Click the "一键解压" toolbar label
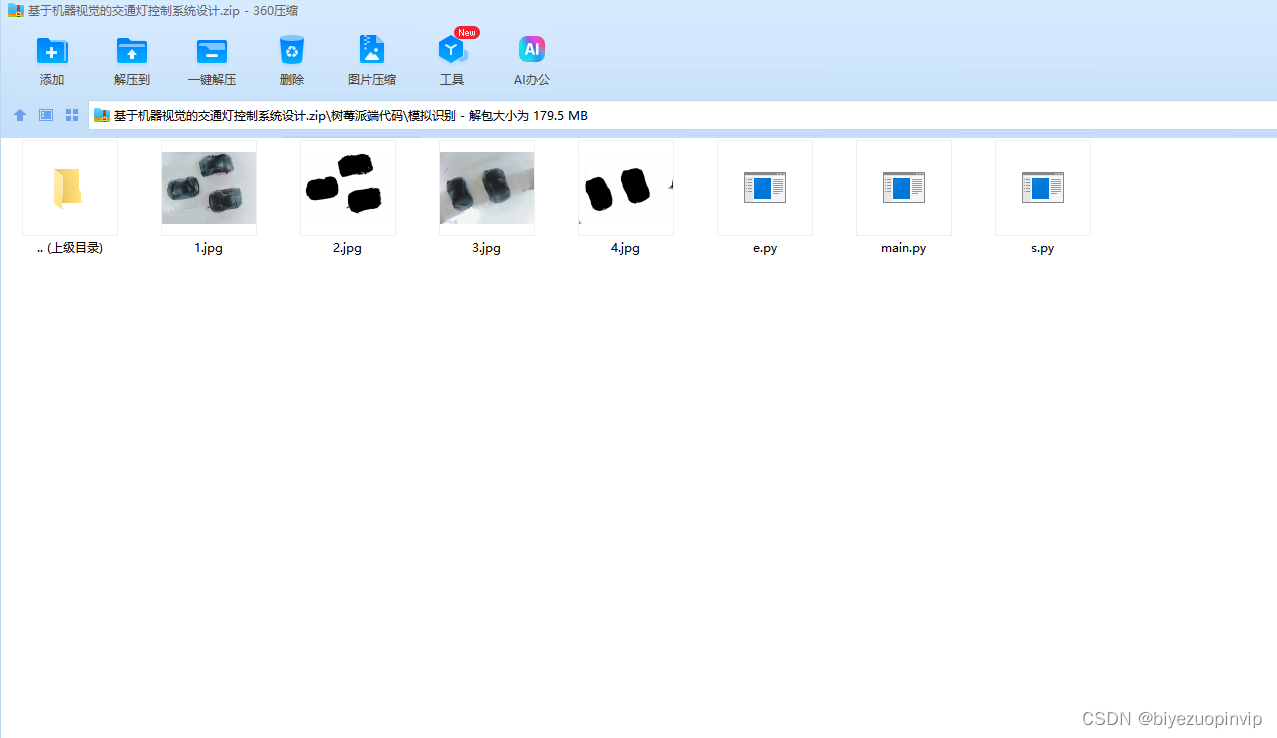 coord(212,80)
